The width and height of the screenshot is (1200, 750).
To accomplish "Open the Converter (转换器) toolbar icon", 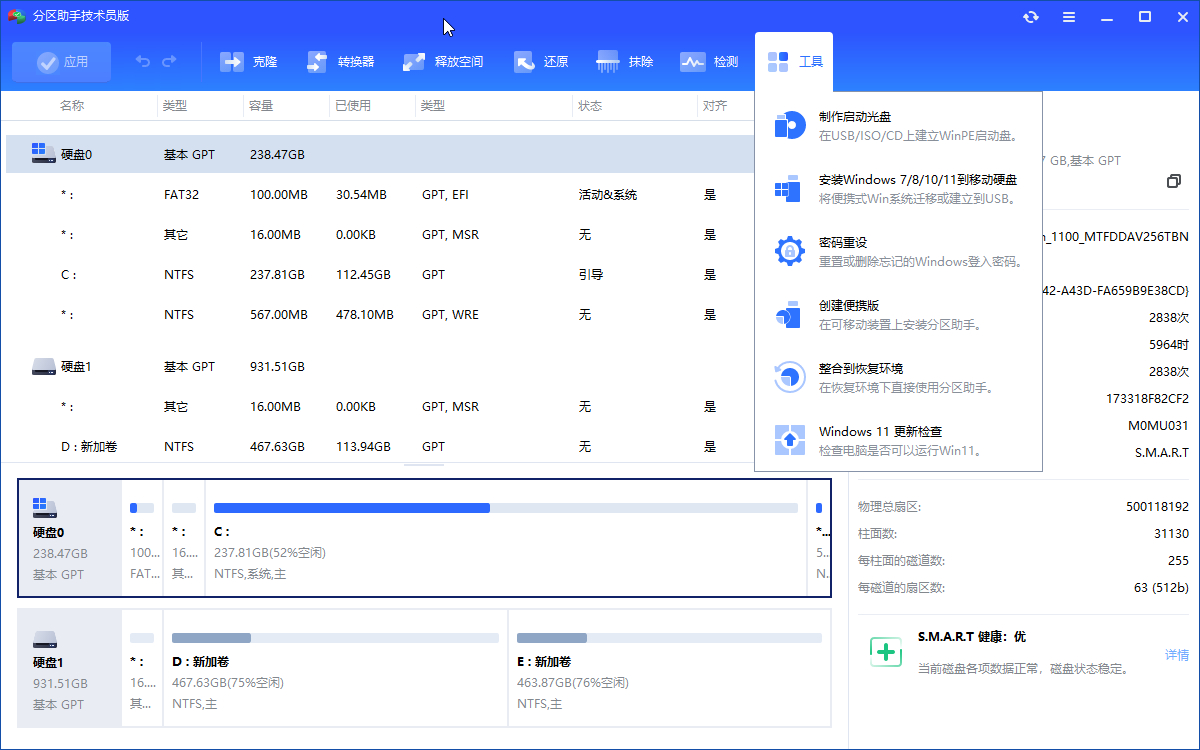I will point(317,62).
